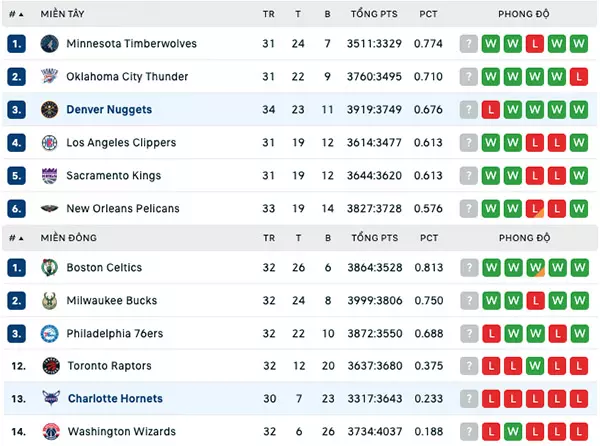This screenshot has width=600, height=446.
Task: Click the Oklahoma City Thunder logo
Action: coord(49,77)
